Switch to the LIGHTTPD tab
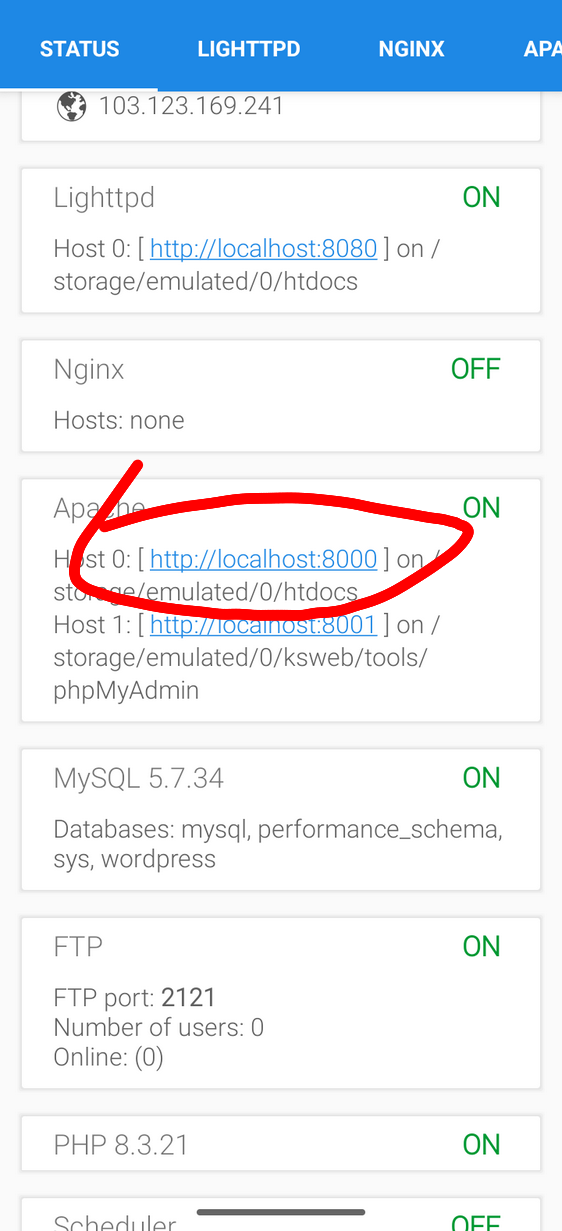The height and width of the screenshot is (1231, 562). point(249,49)
